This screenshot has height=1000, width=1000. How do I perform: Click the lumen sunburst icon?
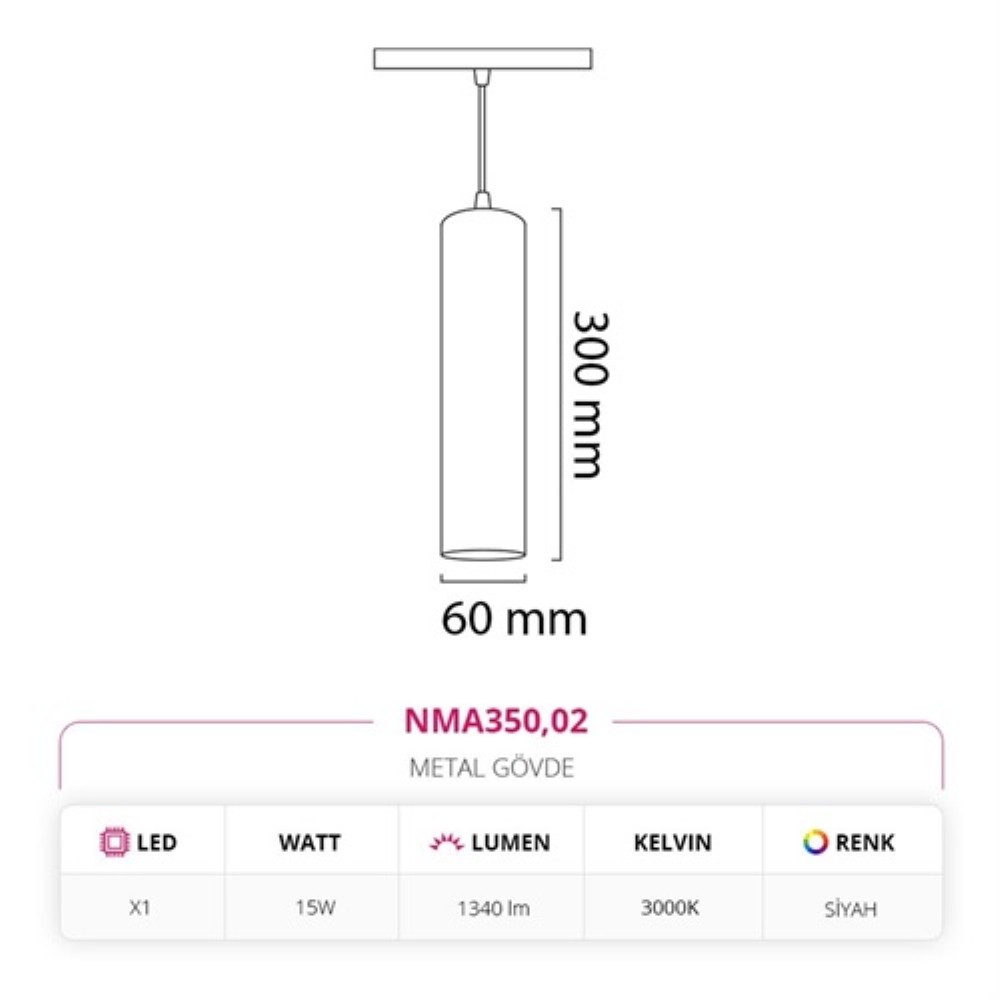point(446,842)
